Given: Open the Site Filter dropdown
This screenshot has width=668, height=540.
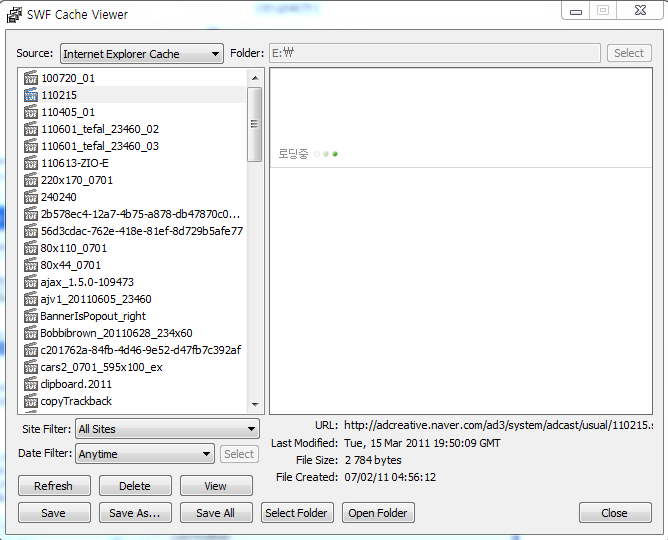Looking at the screenshot, I should pyautogui.click(x=167, y=429).
